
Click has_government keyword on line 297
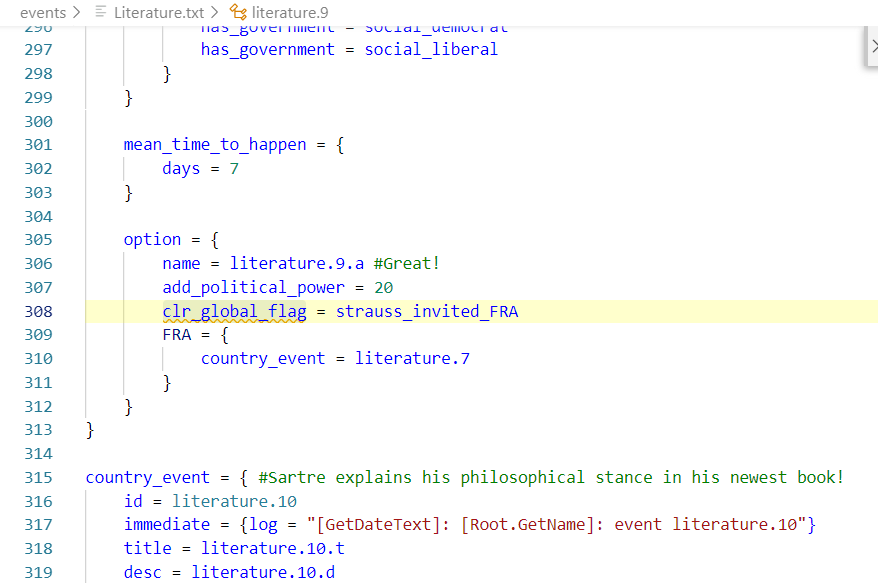click(x=268, y=49)
